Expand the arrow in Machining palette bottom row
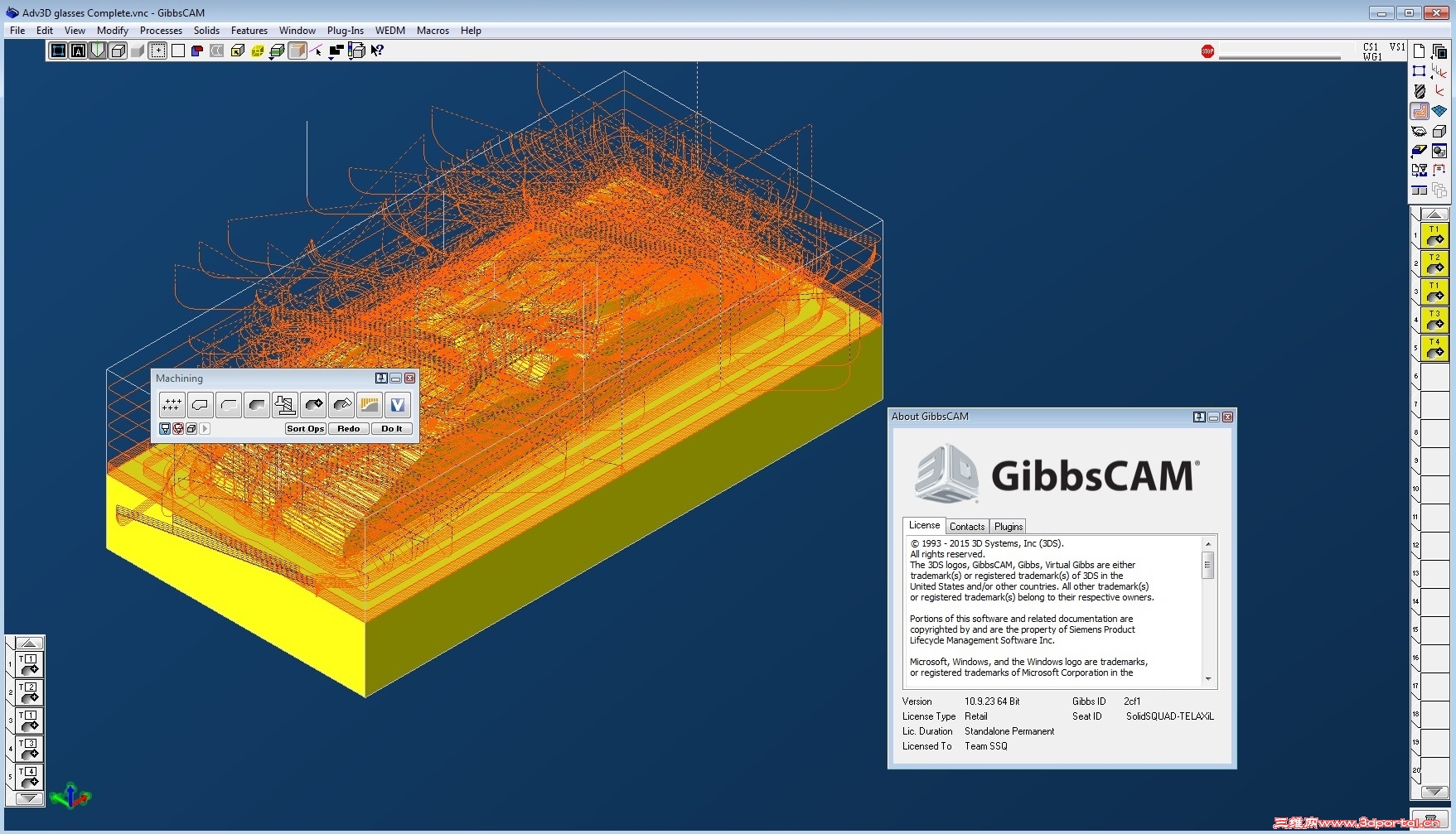Viewport: 1456px width, 834px height. click(x=205, y=429)
